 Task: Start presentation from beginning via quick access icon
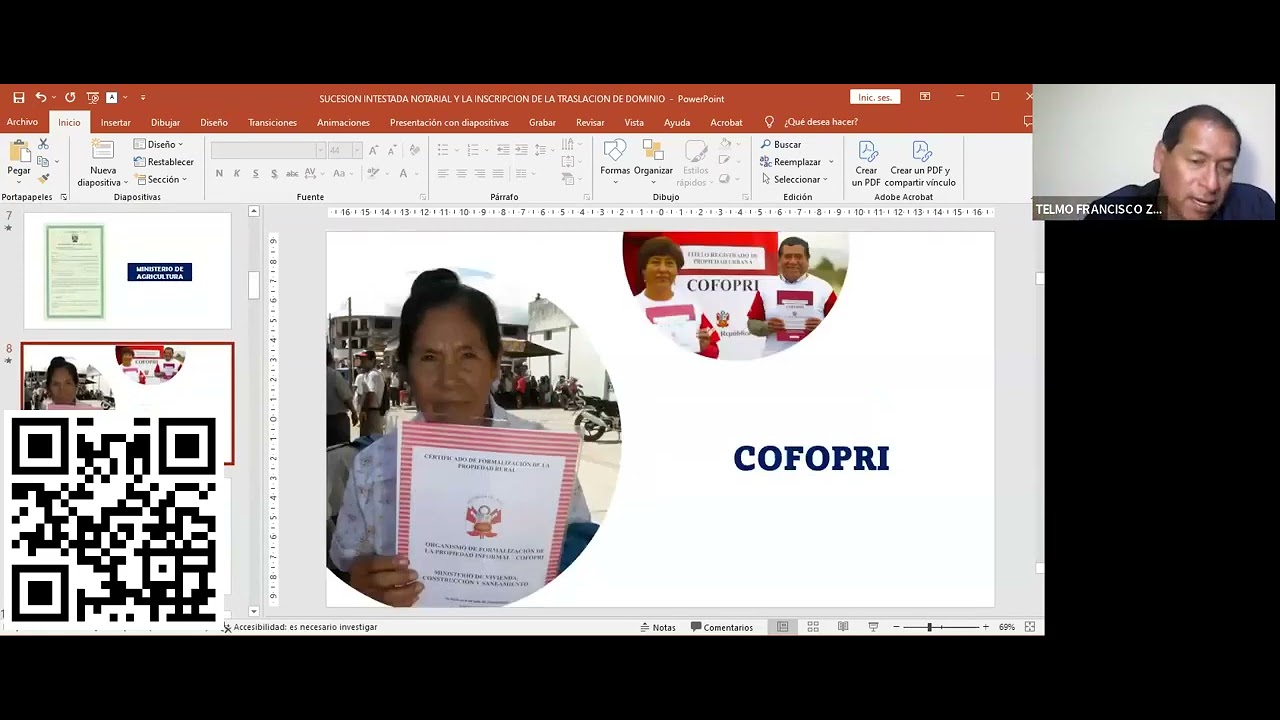tap(93, 98)
